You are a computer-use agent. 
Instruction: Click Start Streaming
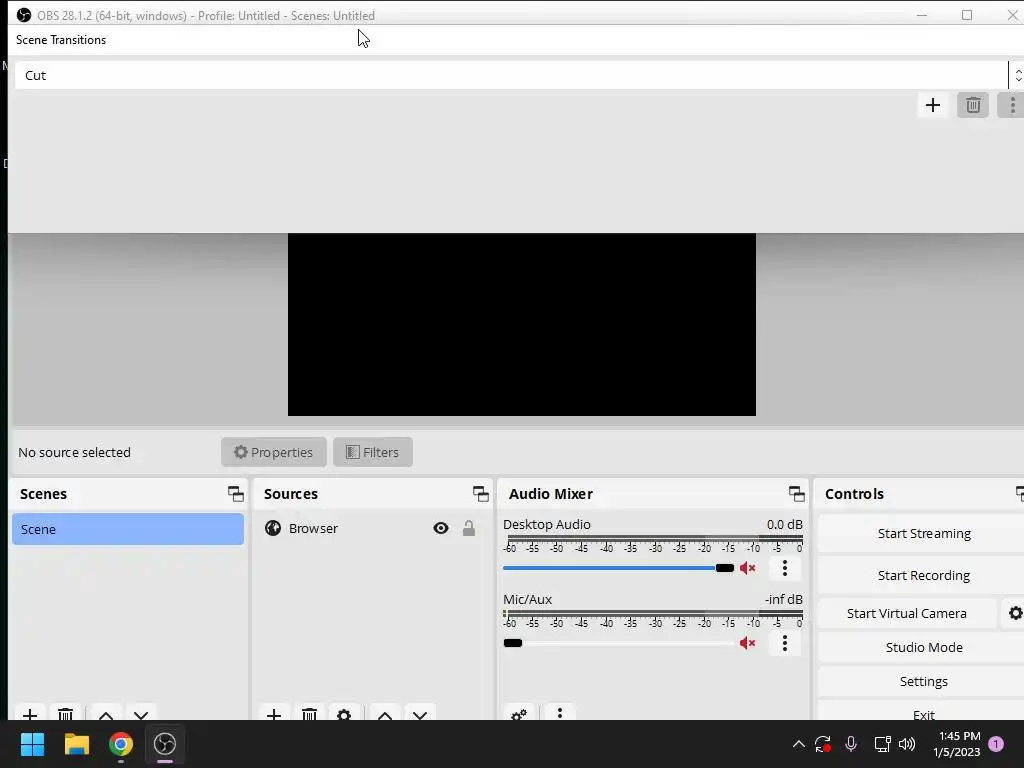pos(923,534)
